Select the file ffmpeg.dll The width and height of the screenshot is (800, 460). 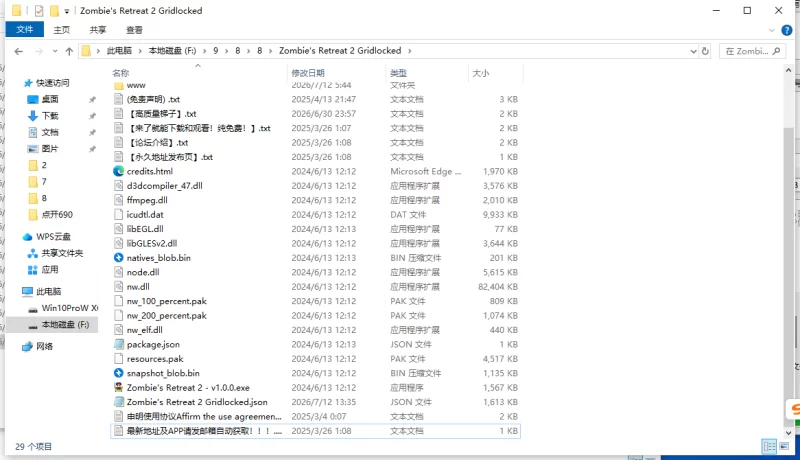147,200
